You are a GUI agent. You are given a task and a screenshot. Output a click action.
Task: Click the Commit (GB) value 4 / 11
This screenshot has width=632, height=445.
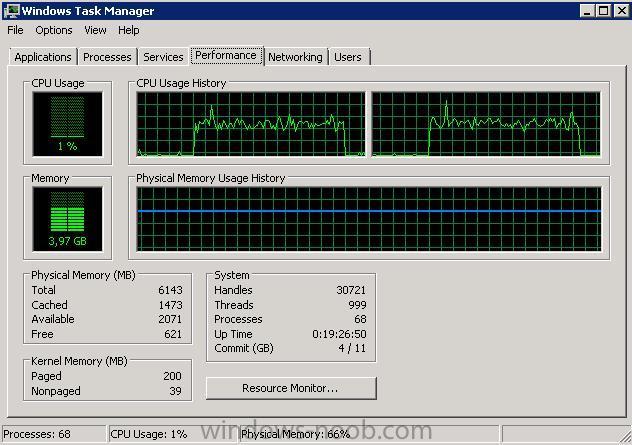coord(352,348)
